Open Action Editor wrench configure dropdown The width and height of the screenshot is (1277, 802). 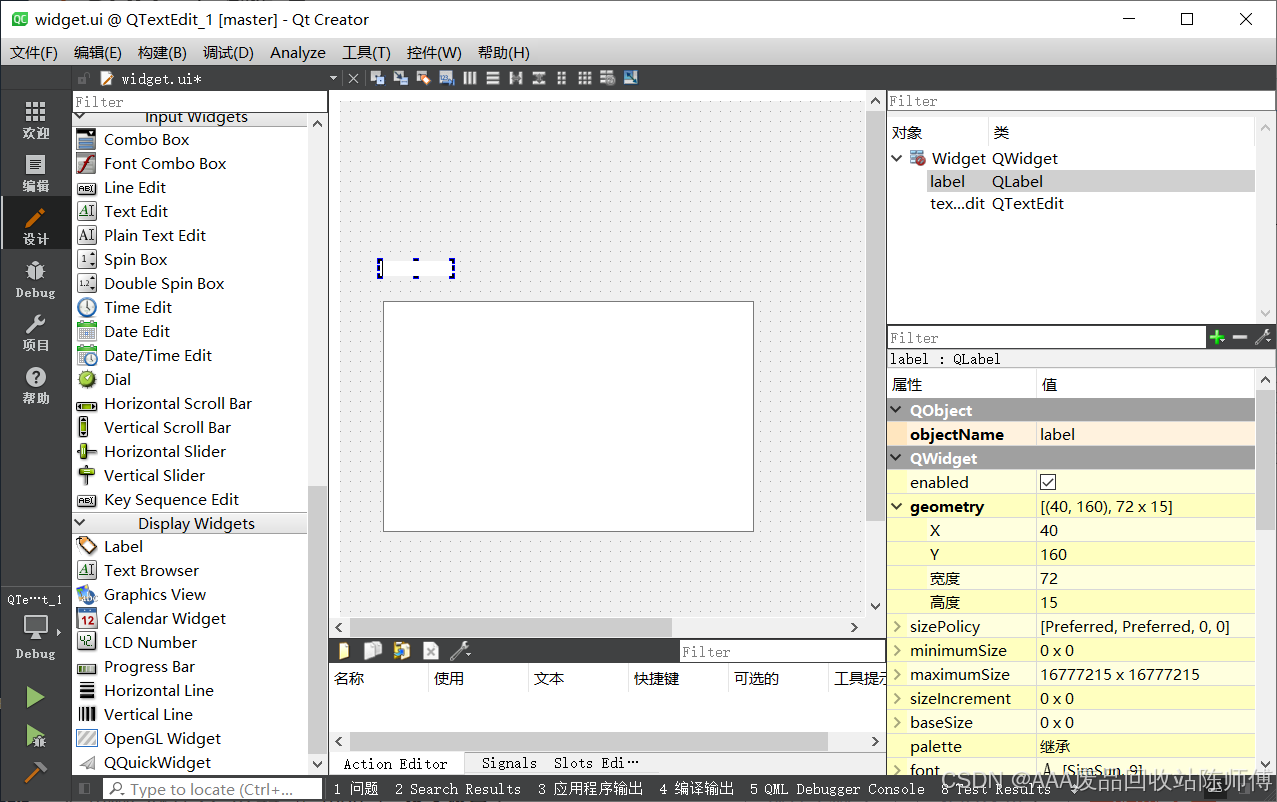[x=461, y=651]
